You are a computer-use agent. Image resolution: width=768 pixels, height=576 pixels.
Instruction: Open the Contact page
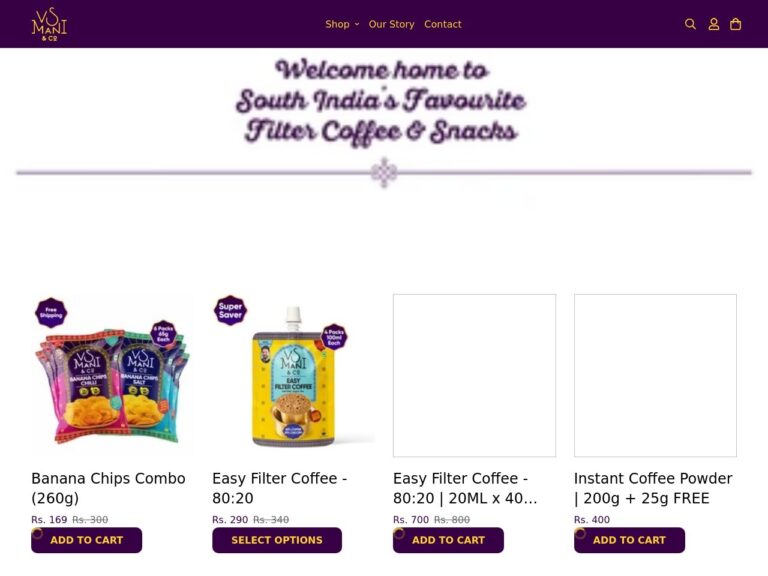pos(443,24)
